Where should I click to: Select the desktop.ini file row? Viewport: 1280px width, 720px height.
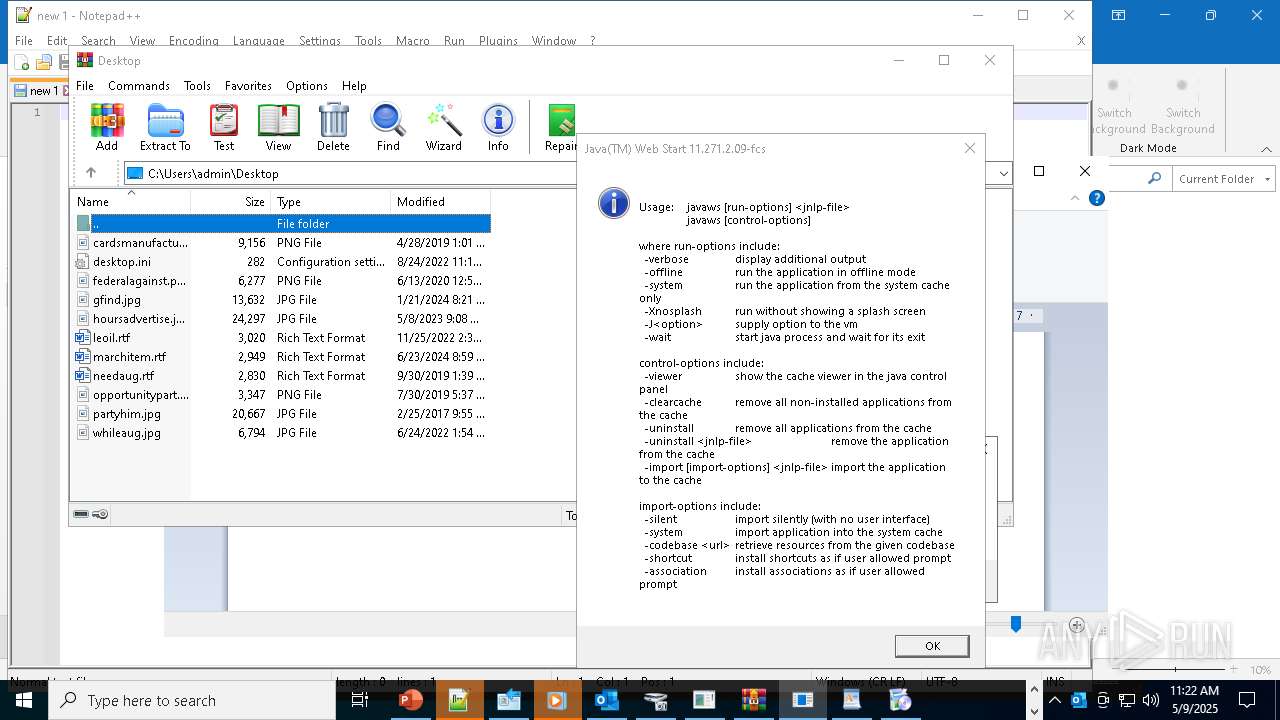point(282,261)
